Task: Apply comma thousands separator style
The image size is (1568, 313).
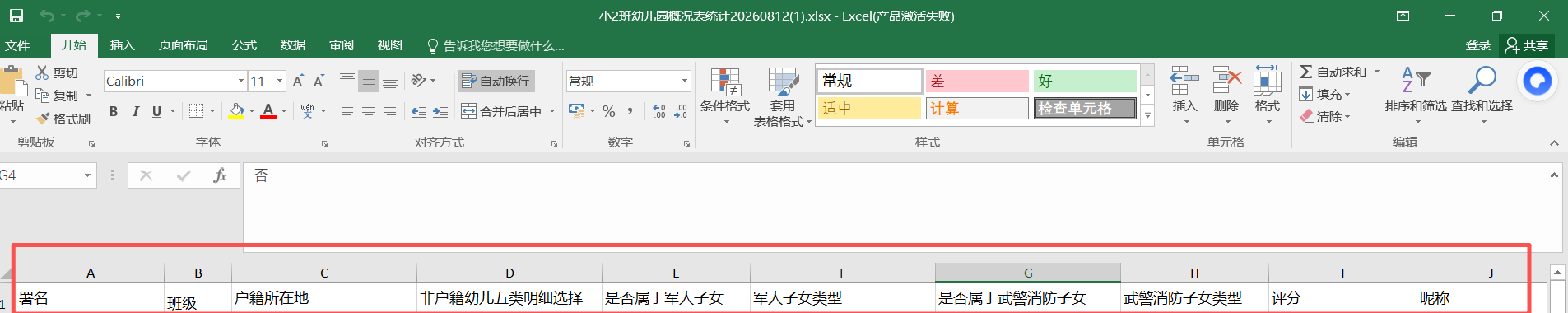Action: 630,111
